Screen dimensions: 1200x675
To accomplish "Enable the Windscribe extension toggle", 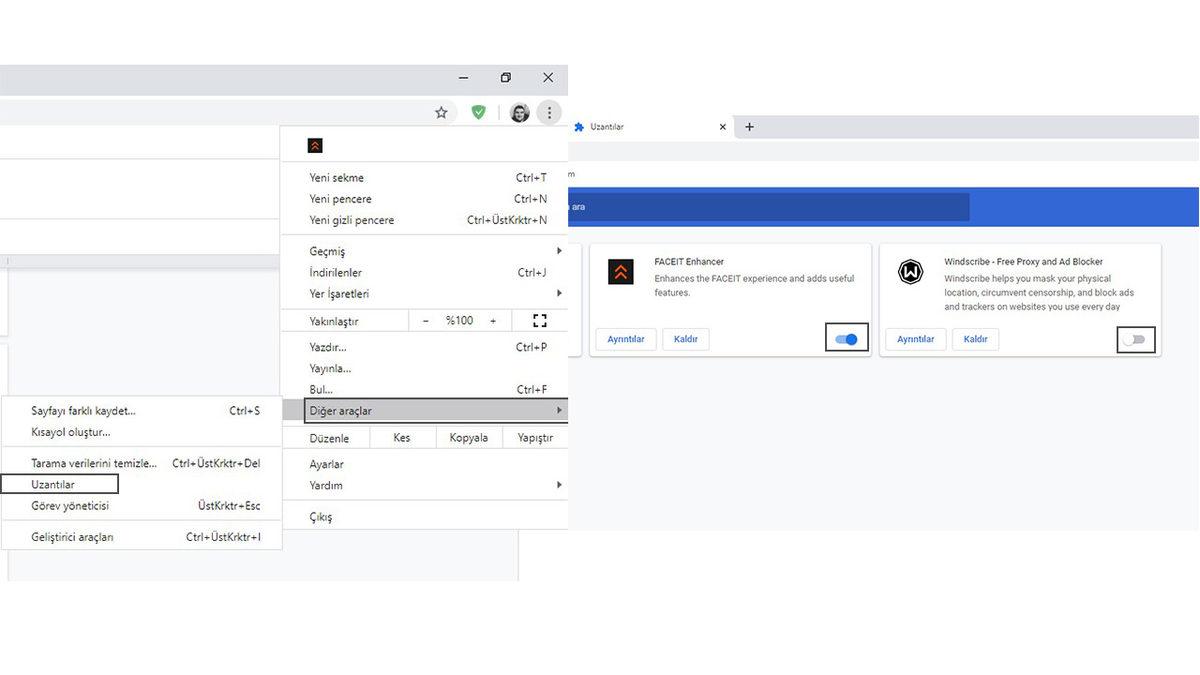I will pyautogui.click(x=1134, y=340).
